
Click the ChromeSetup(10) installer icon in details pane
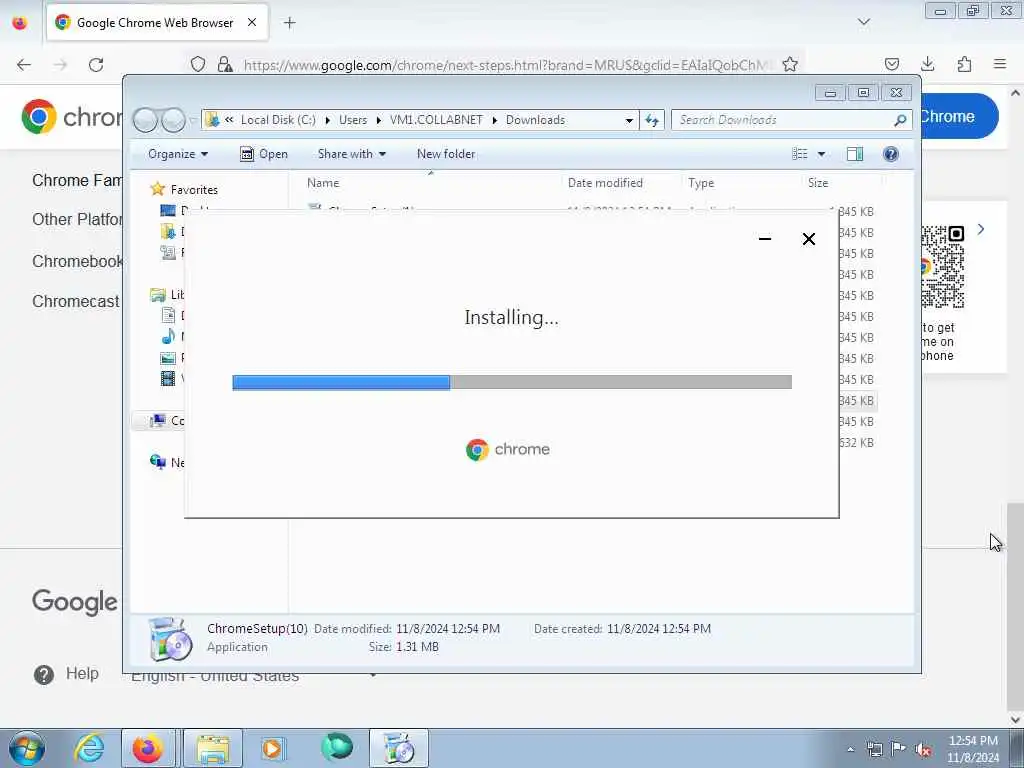click(169, 639)
